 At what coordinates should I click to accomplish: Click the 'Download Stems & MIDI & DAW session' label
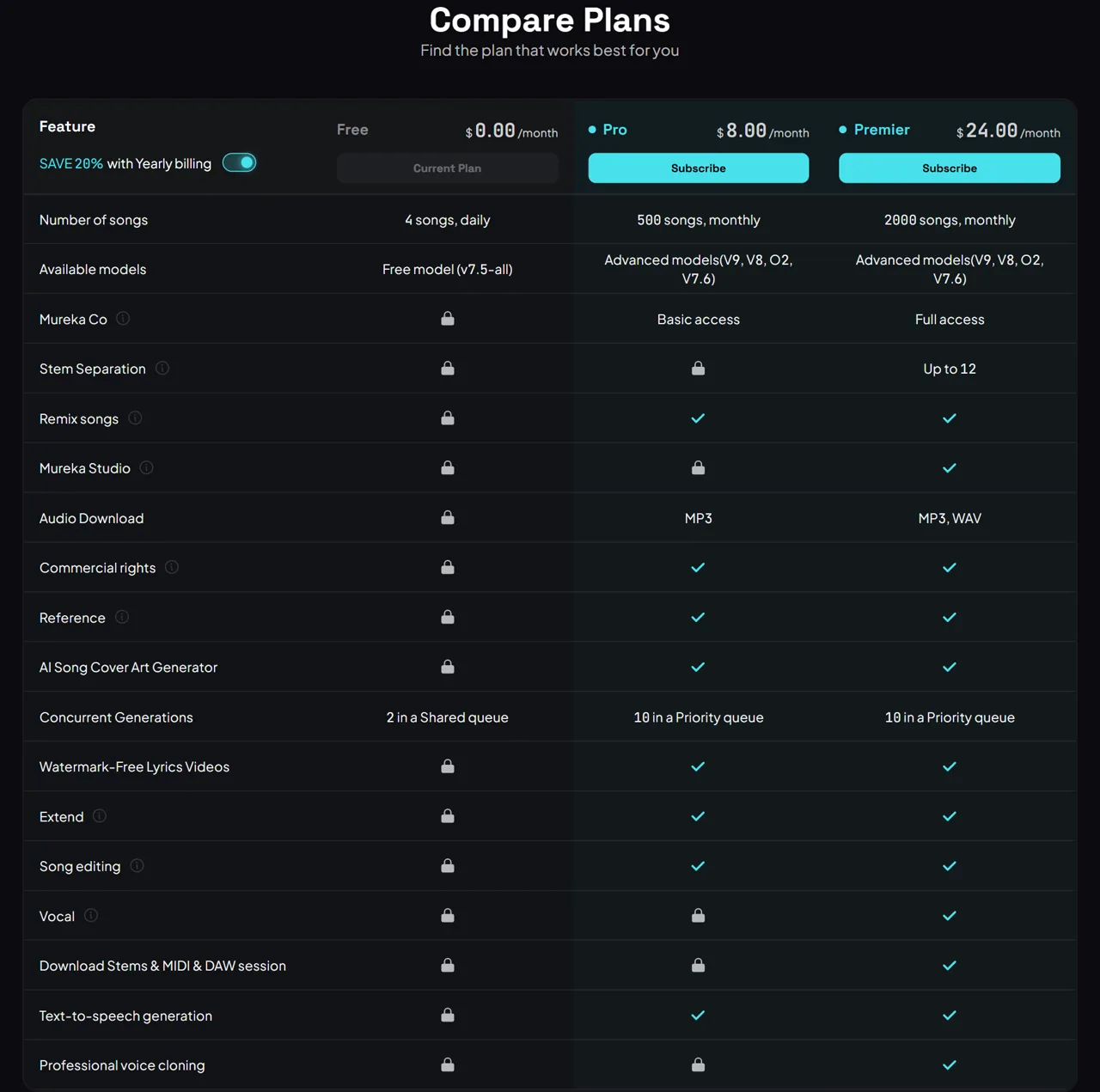162,966
